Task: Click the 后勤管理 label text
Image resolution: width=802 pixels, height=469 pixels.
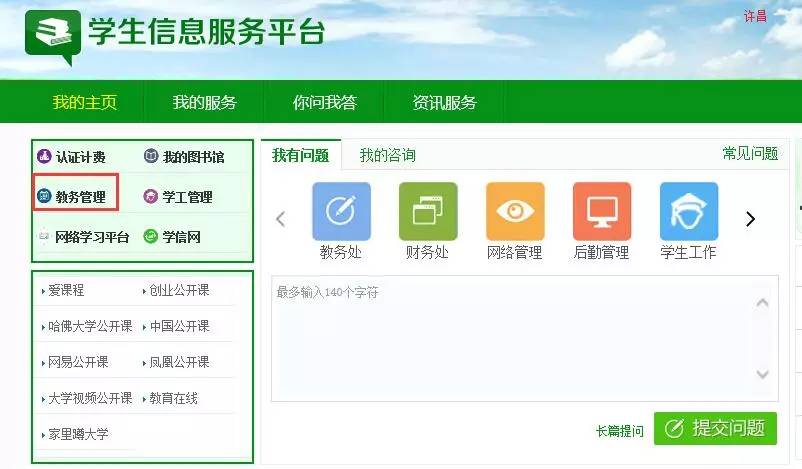Action: pyautogui.click(x=602, y=252)
